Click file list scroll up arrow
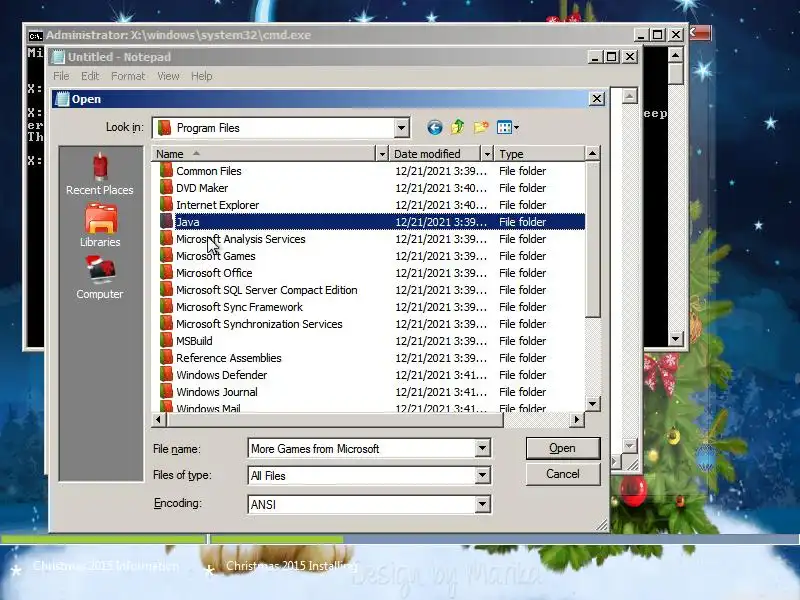The image size is (800, 600). pyautogui.click(x=592, y=153)
